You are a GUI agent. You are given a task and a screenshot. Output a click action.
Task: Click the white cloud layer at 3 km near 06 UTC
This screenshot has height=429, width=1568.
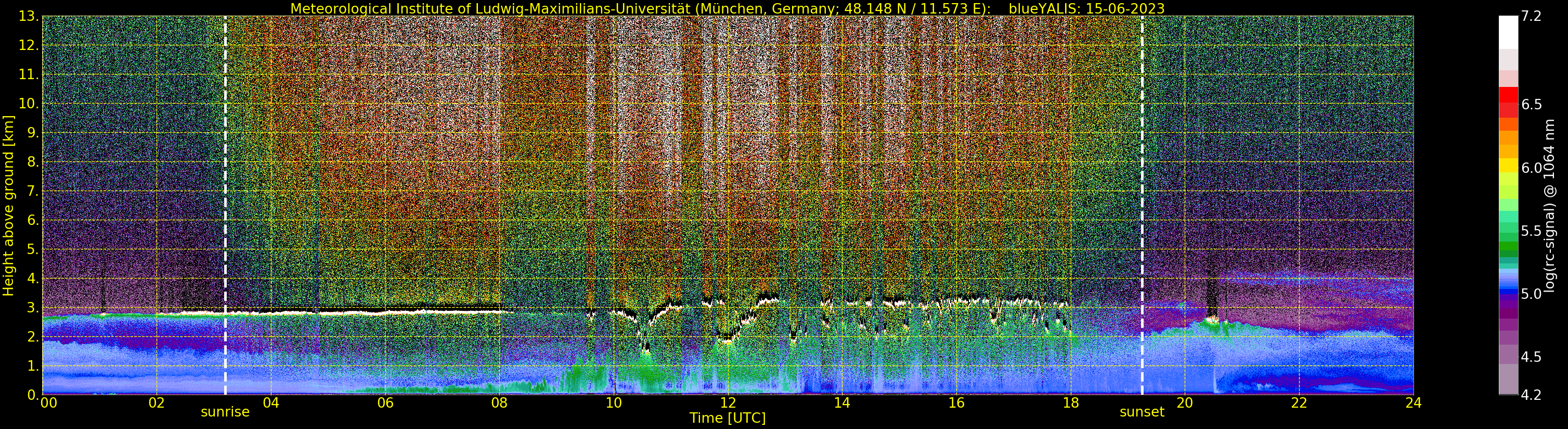pyautogui.click(x=385, y=311)
